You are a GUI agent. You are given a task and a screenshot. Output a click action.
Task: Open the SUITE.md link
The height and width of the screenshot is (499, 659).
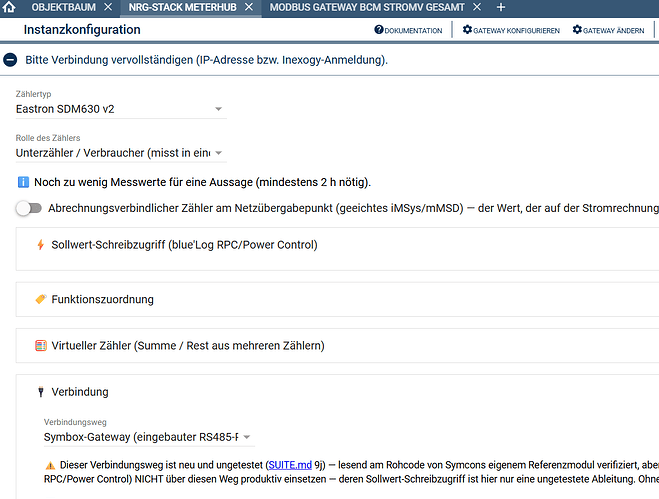click(290, 465)
